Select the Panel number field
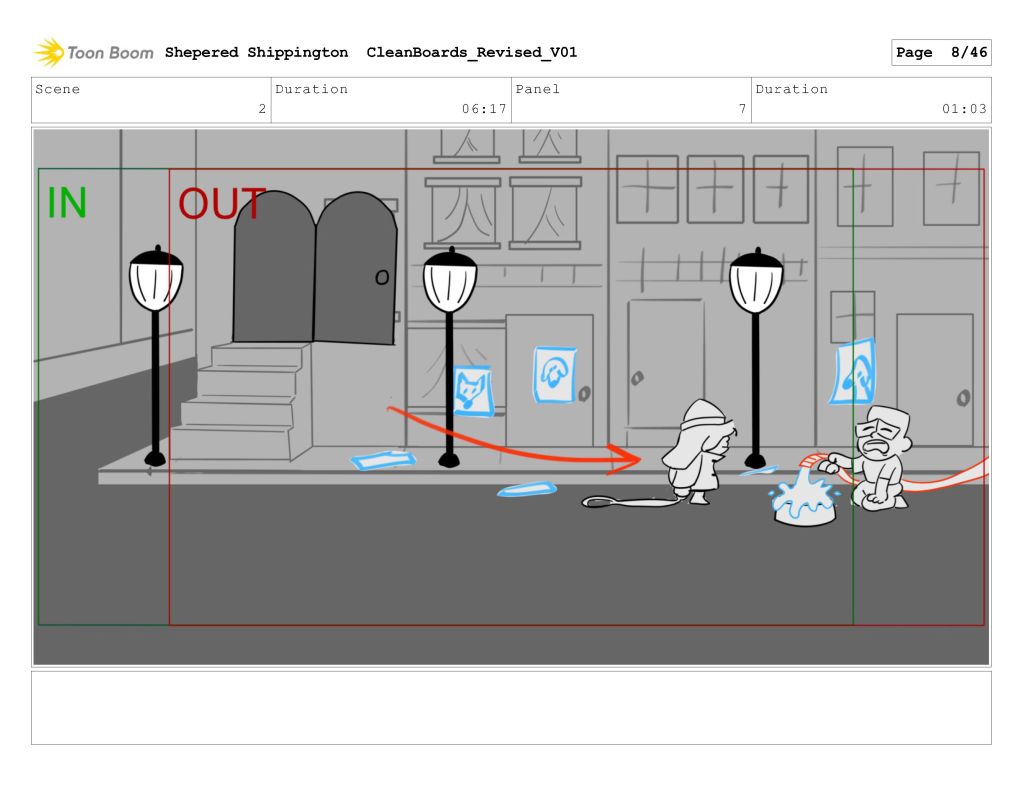This screenshot has height=791, width=1024. coord(631,100)
